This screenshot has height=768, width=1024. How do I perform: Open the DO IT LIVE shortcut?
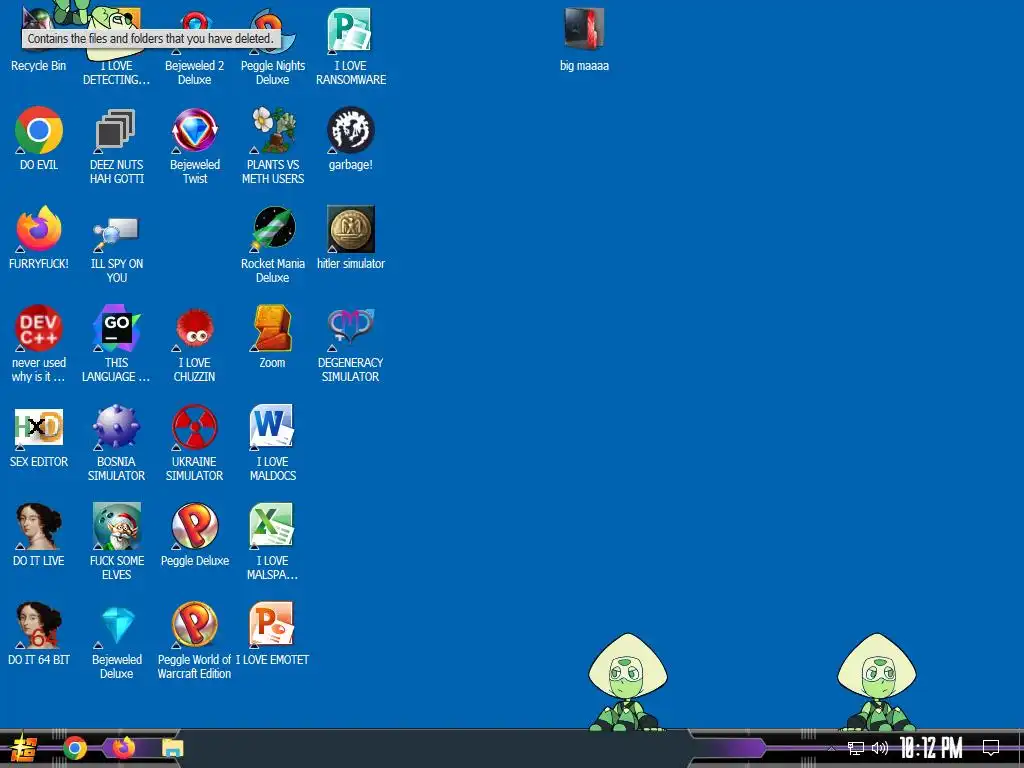39,534
